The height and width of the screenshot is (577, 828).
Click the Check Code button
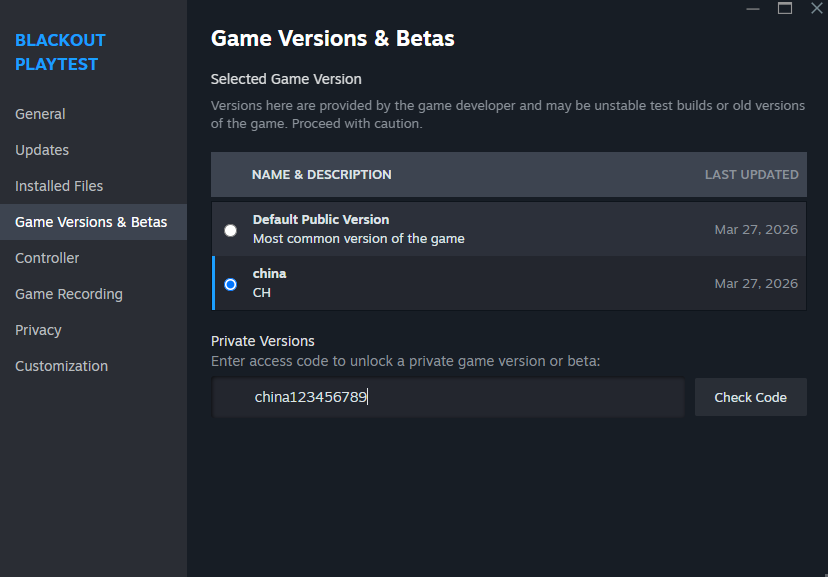[750, 397]
